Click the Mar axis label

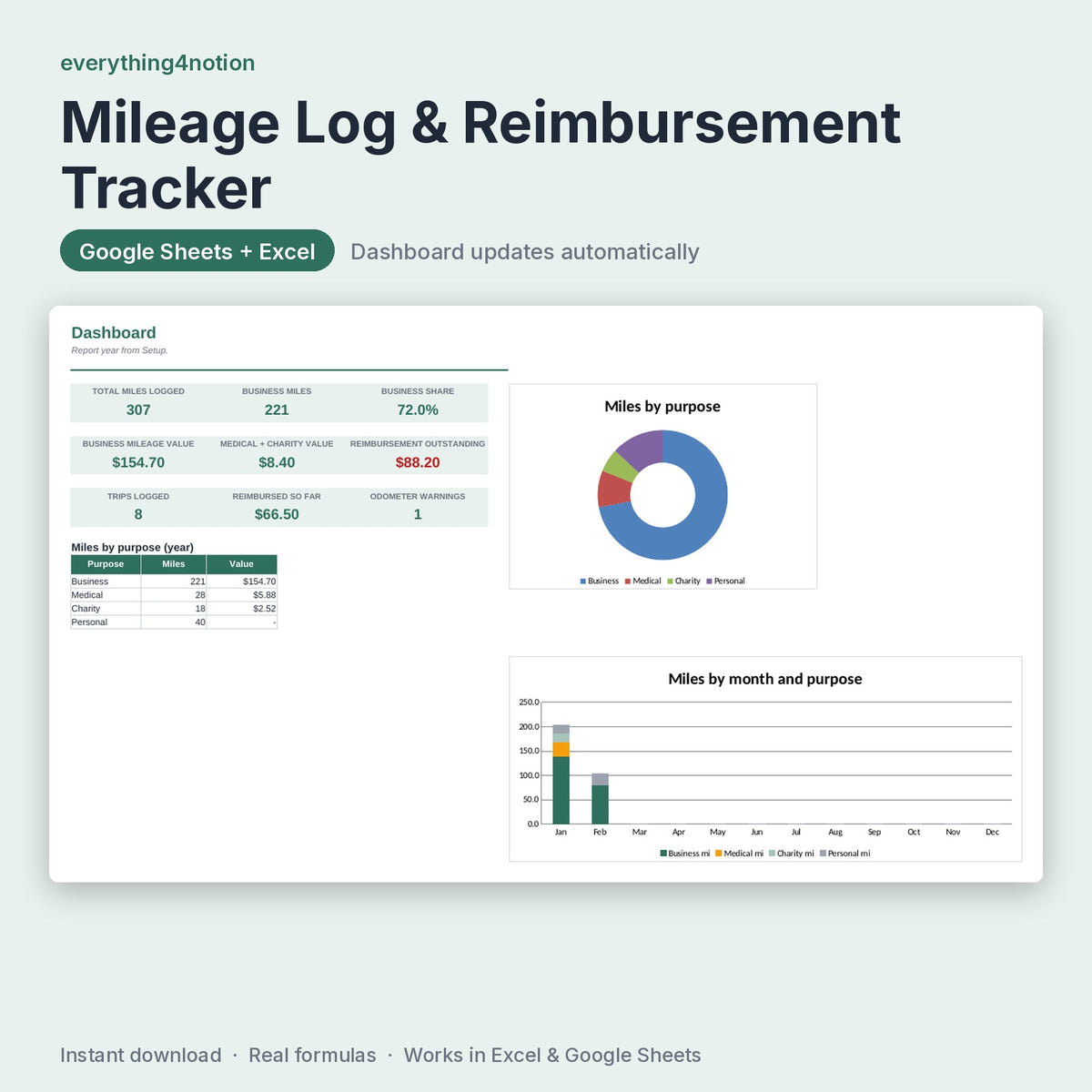(640, 833)
